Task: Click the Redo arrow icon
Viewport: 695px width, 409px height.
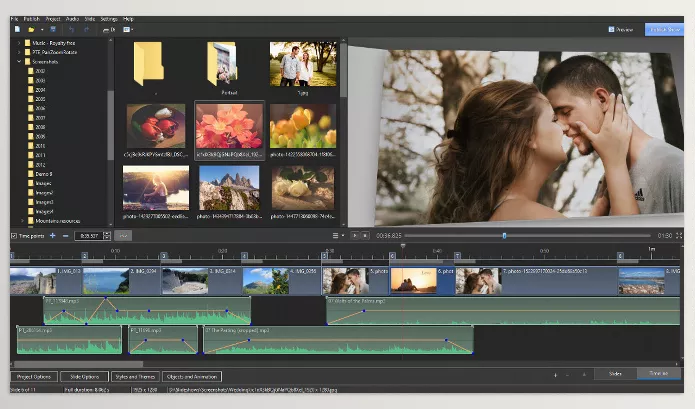Action: click(86, 29)
